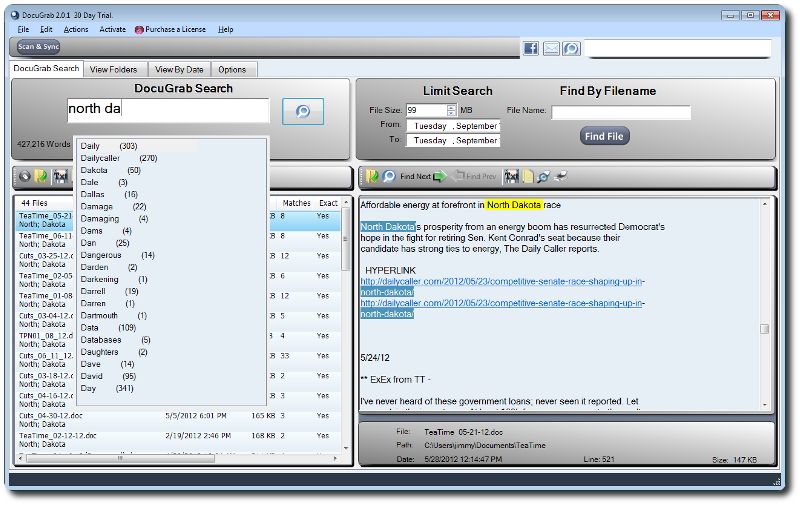Open the Activate menu
This screenshot has width=800, height=505.
112,30
